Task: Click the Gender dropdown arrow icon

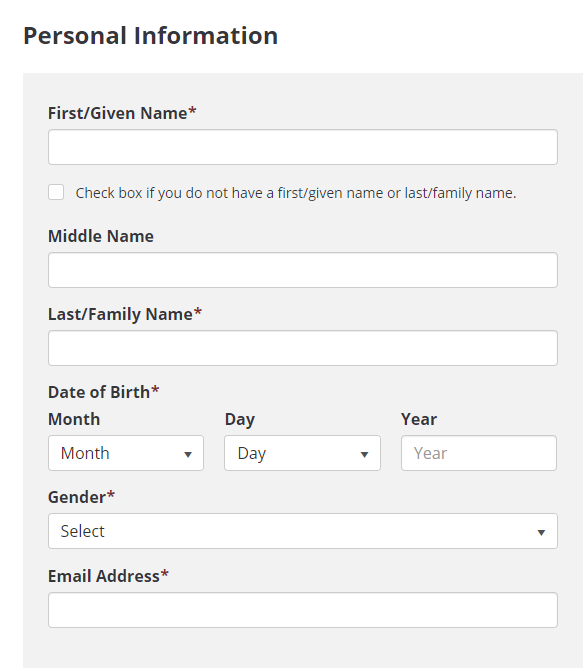Action: click(x=541, y=532)
